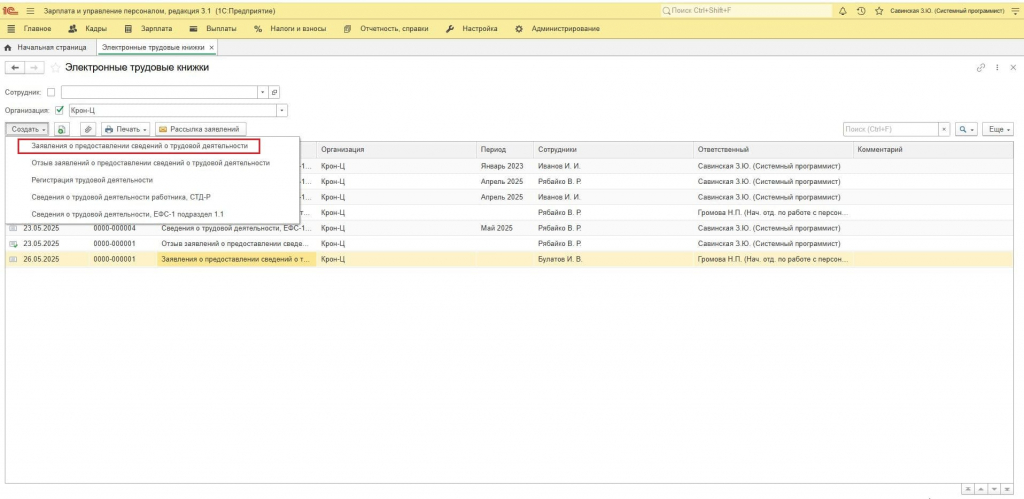The image size is (1024, 499).
Task: Go back with the left arrow
Action: tap(14, 67)
